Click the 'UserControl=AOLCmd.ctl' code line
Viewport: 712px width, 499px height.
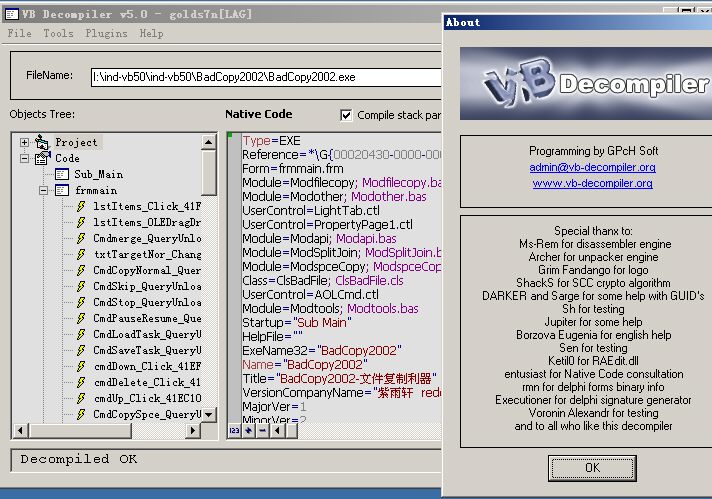click(311, 295)
